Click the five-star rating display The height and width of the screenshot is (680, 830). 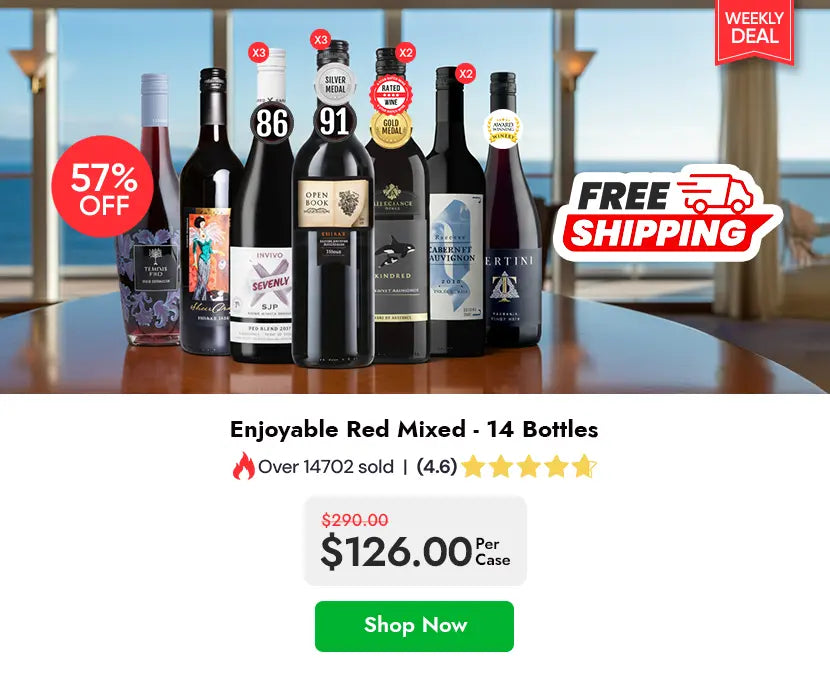click(529, 467)
